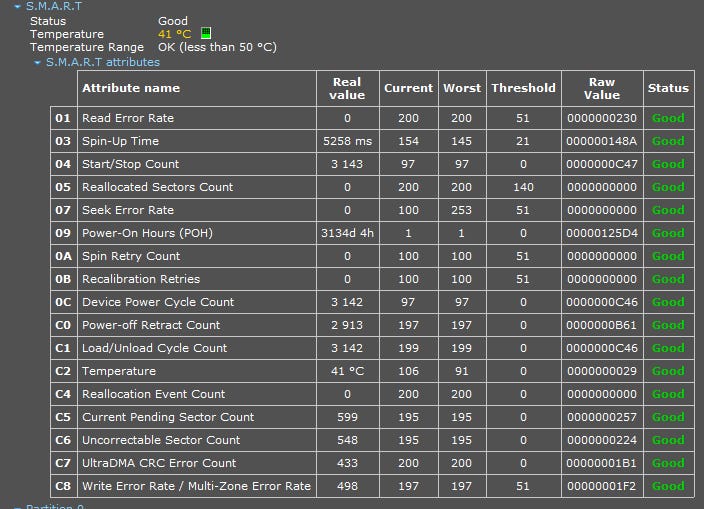Click real value 433
Image resolution: width=704 pixels, height=509 pixels.
click(x=348, y=463)
